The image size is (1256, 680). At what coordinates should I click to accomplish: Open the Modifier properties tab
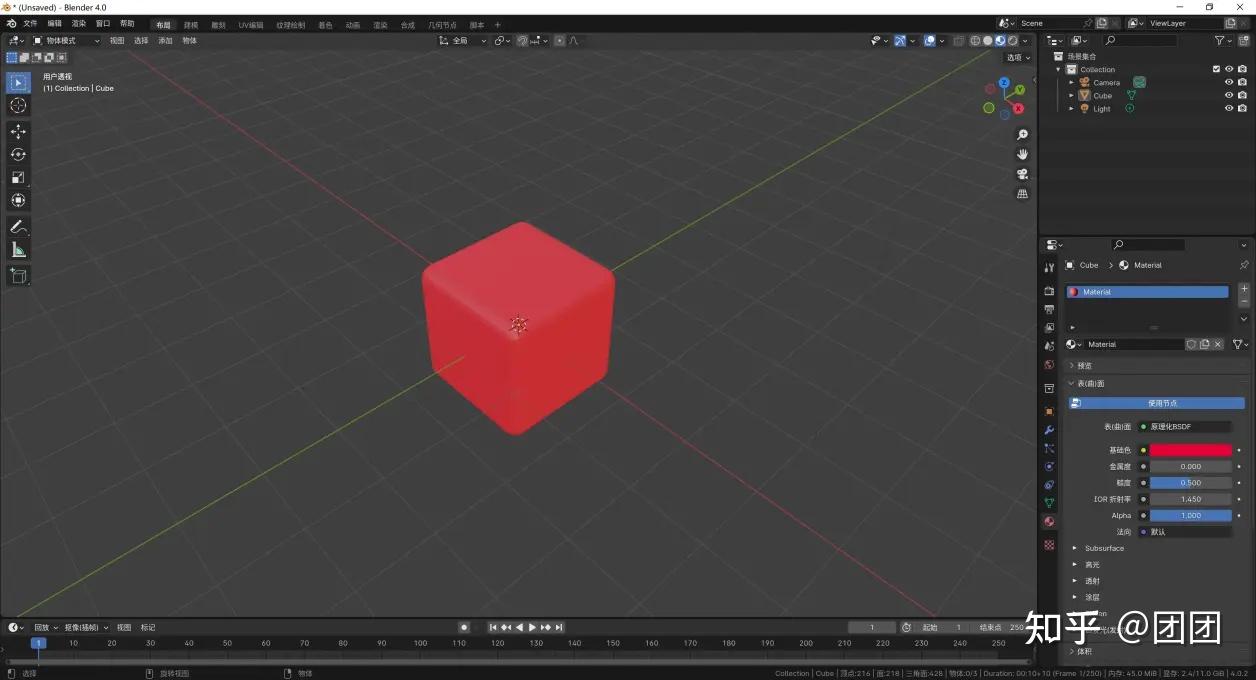(x=1048, y=430)
